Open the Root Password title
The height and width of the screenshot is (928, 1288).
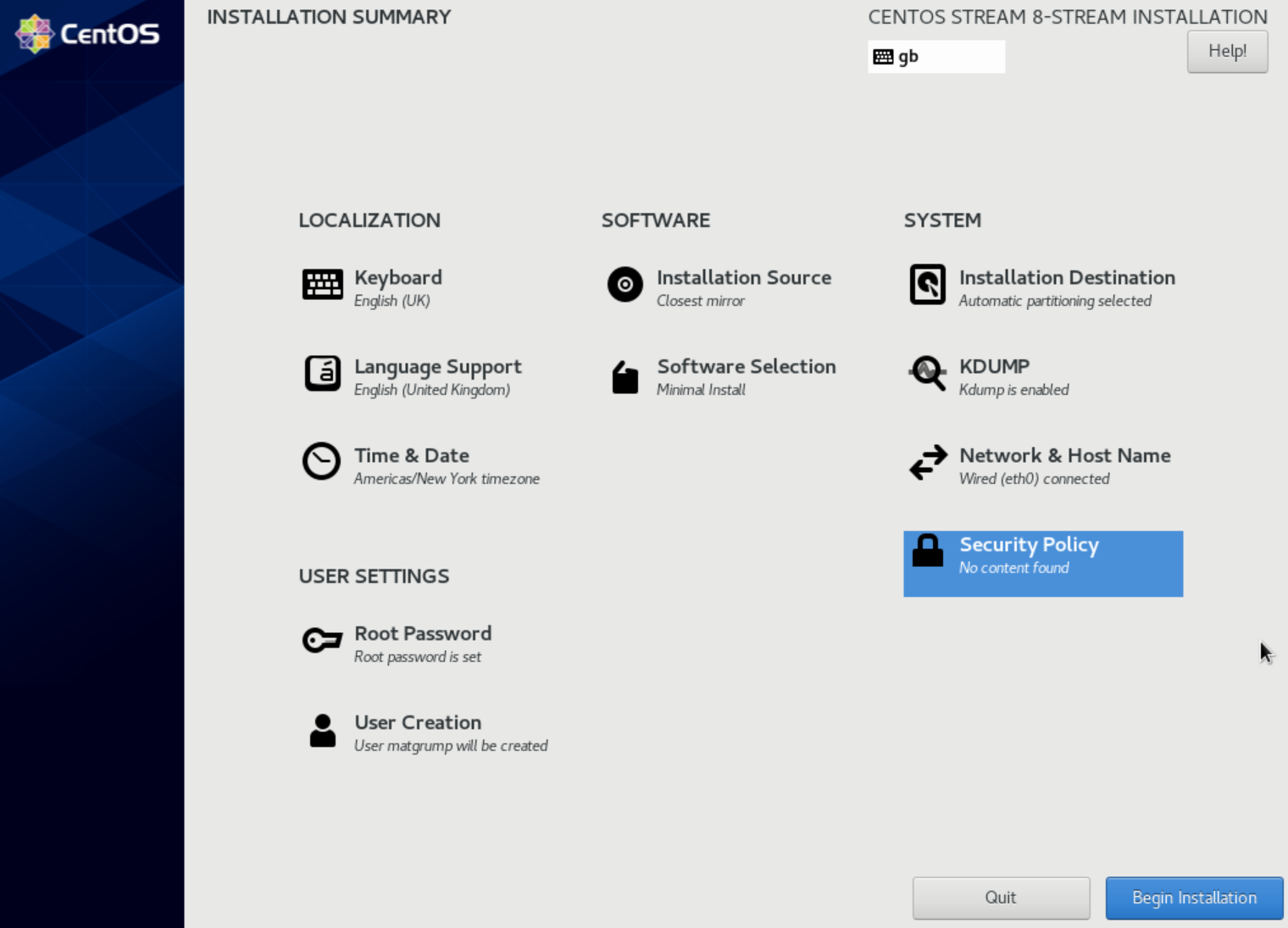pyautogui.click(x=423, y=633)
